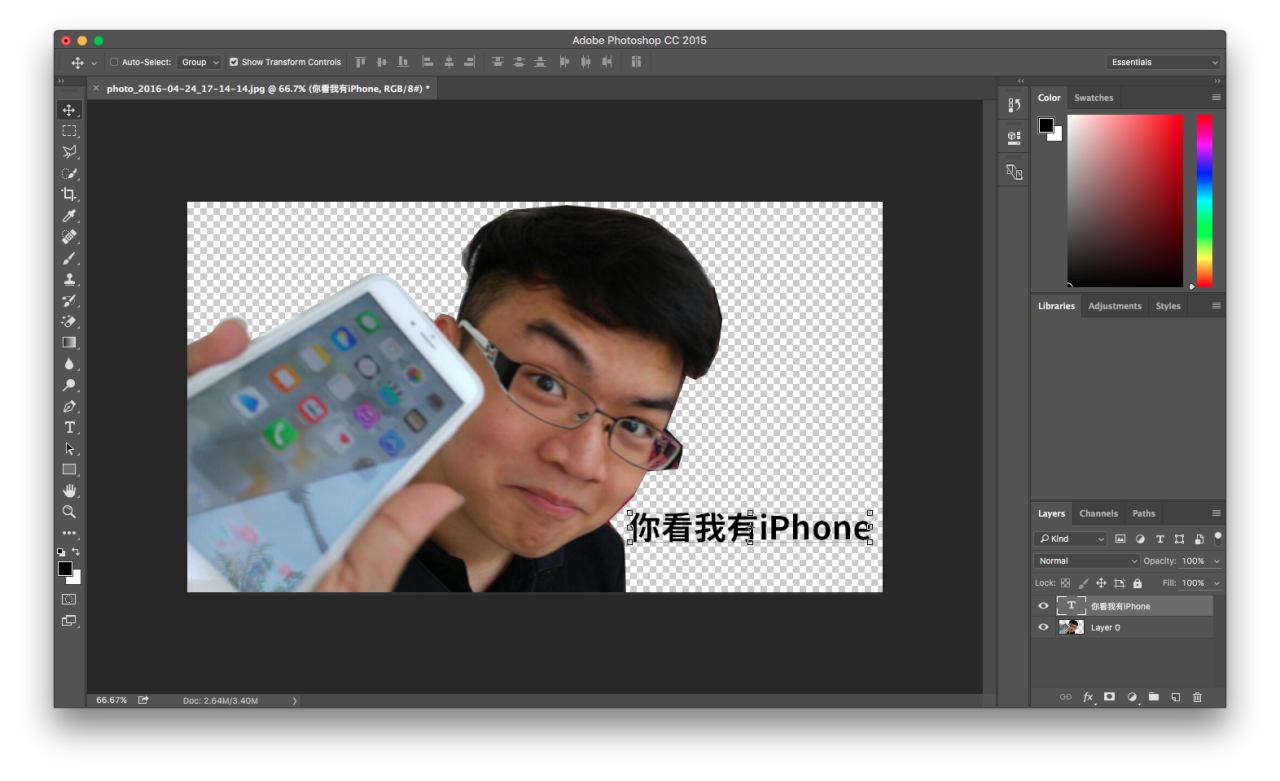This screenshot has height=781, width=1280.
Task: Open the layer Fill dropdown arrow
Action: (x=1217, y=583)
